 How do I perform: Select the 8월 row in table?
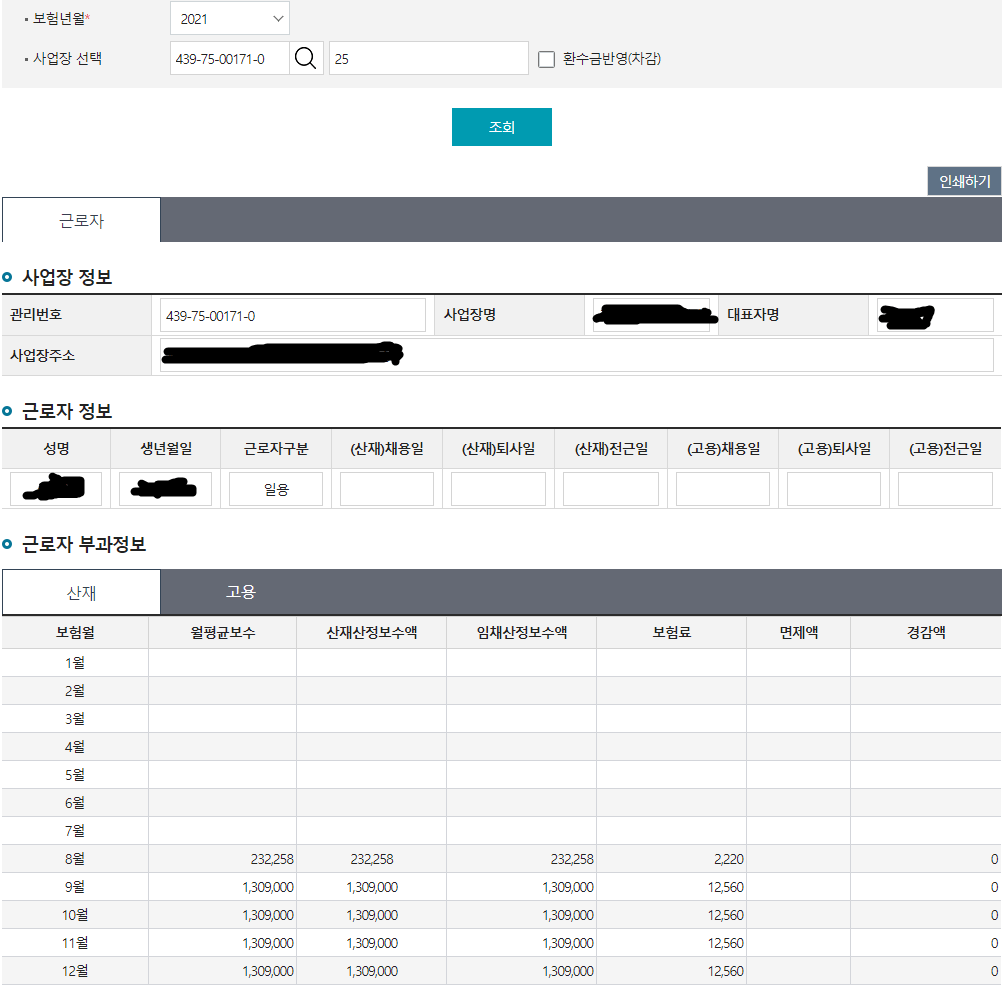tap(75, 859)
